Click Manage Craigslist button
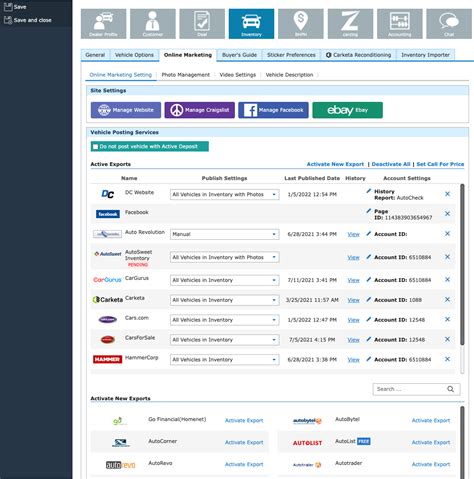The height and width of the screenshot is (479, 474). [200, 110]
